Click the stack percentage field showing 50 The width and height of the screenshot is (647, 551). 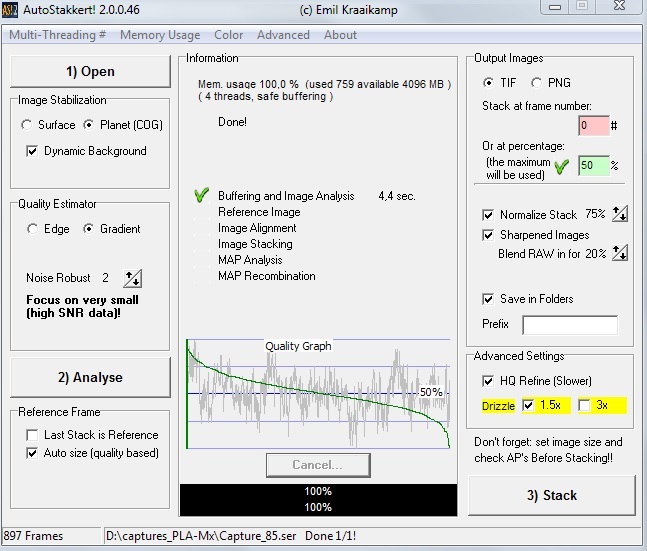pos(594,166)
